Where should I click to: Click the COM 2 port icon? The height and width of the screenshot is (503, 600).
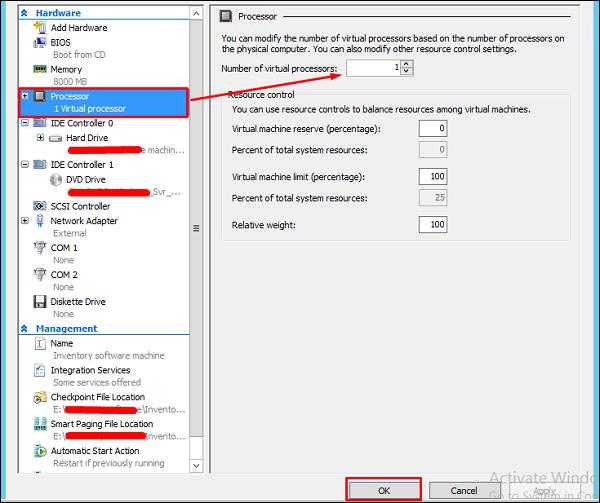[x=40, y=274]
